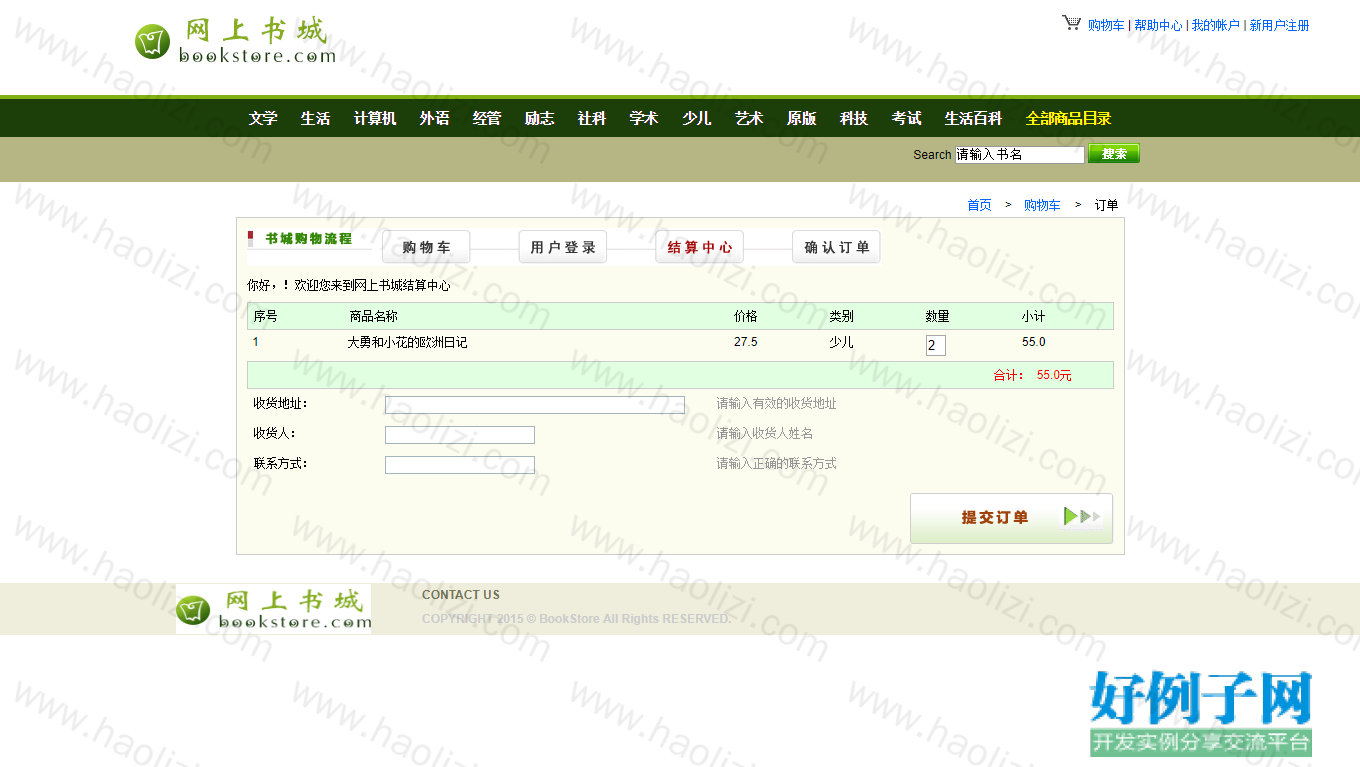Click the quantity field showing 2

tap(936, 346)
